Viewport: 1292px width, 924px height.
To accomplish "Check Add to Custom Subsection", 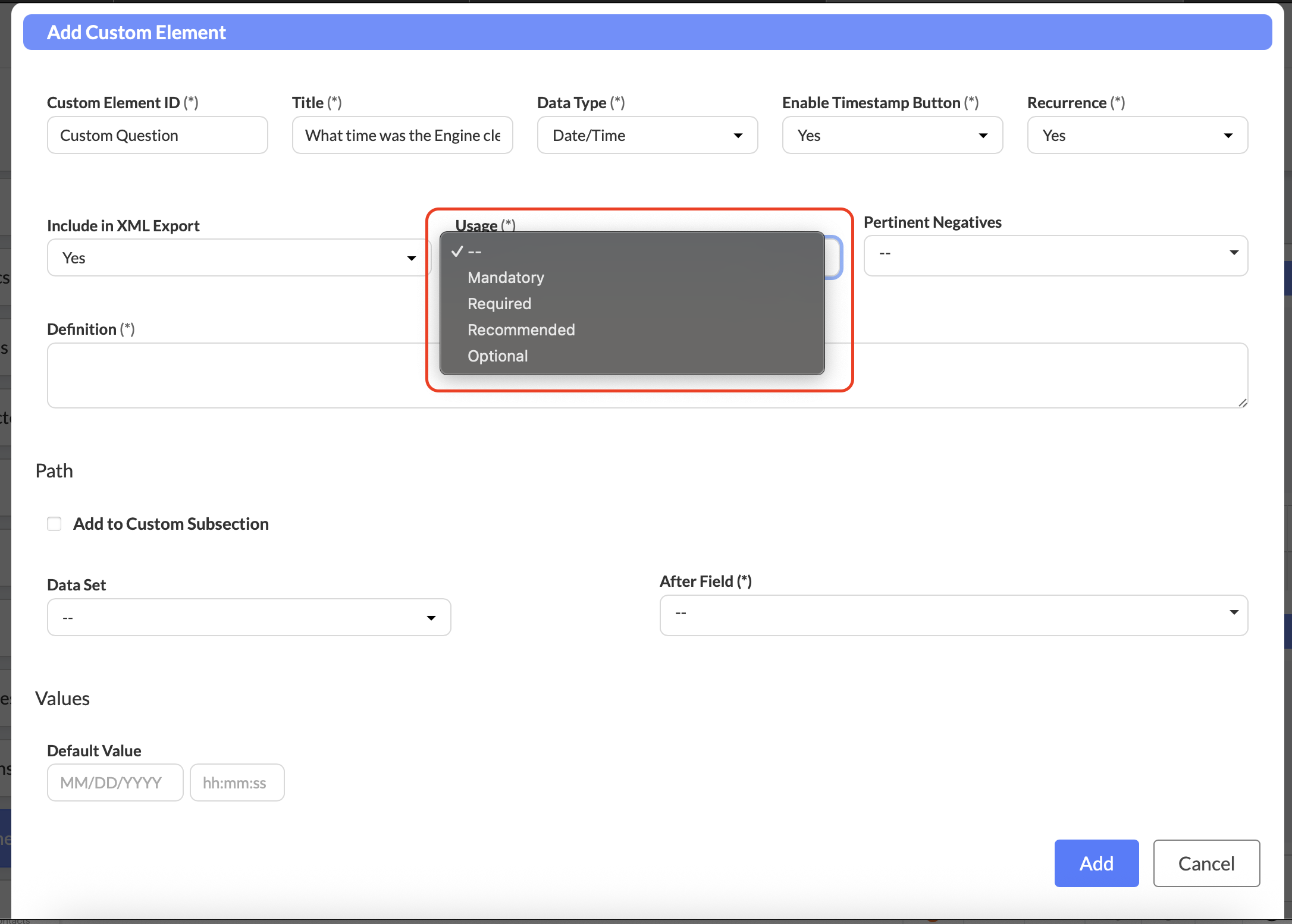I will tap(54, 524).
